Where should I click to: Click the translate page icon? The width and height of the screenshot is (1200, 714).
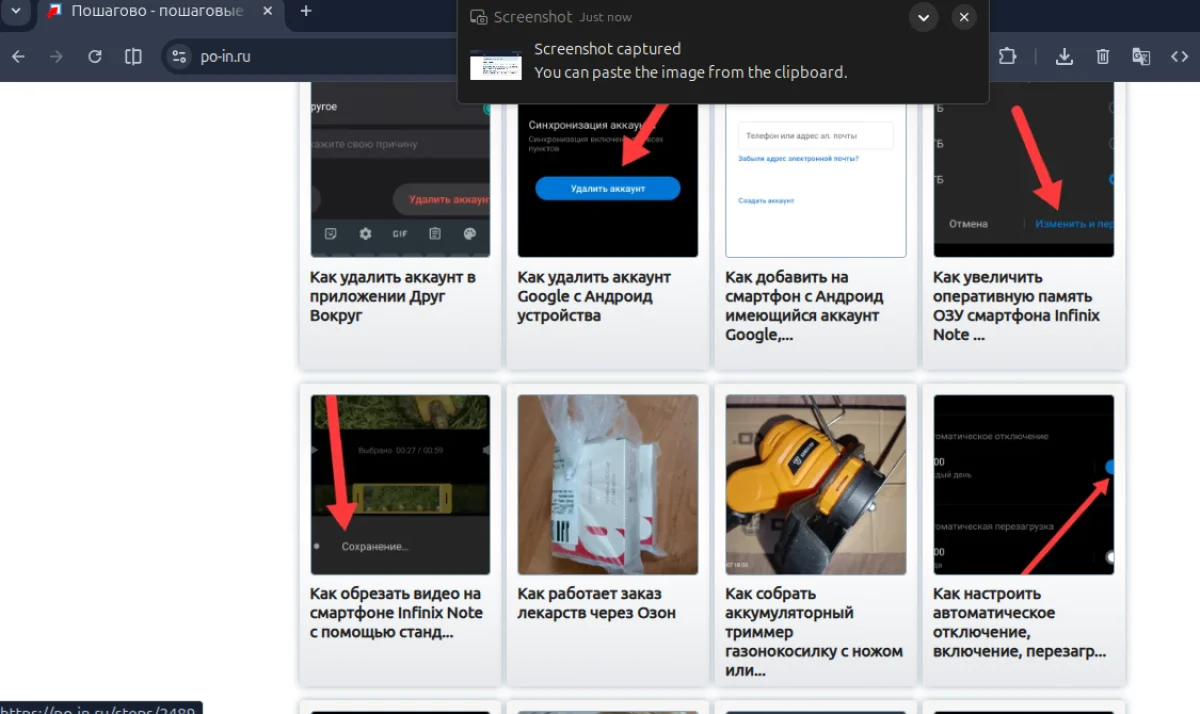[1141, 57]
